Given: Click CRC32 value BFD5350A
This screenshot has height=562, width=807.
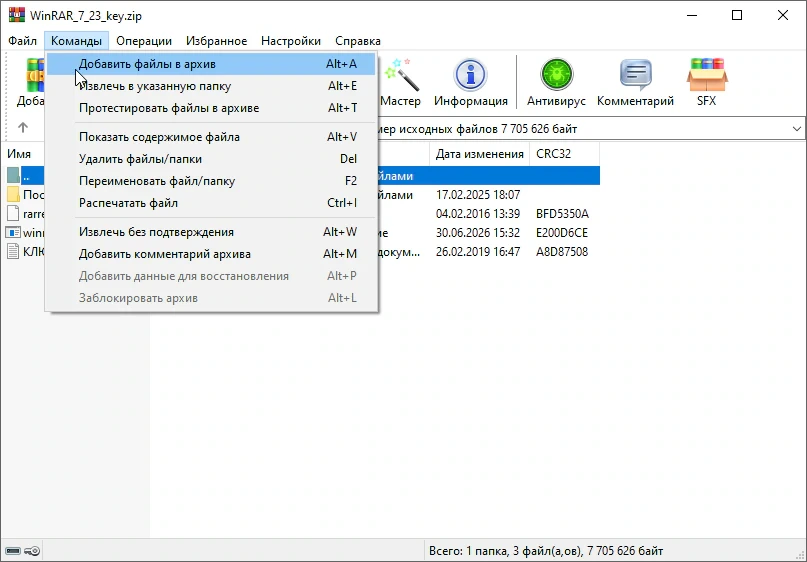Looking at the screenshot, I should click(x=562, y=214).
